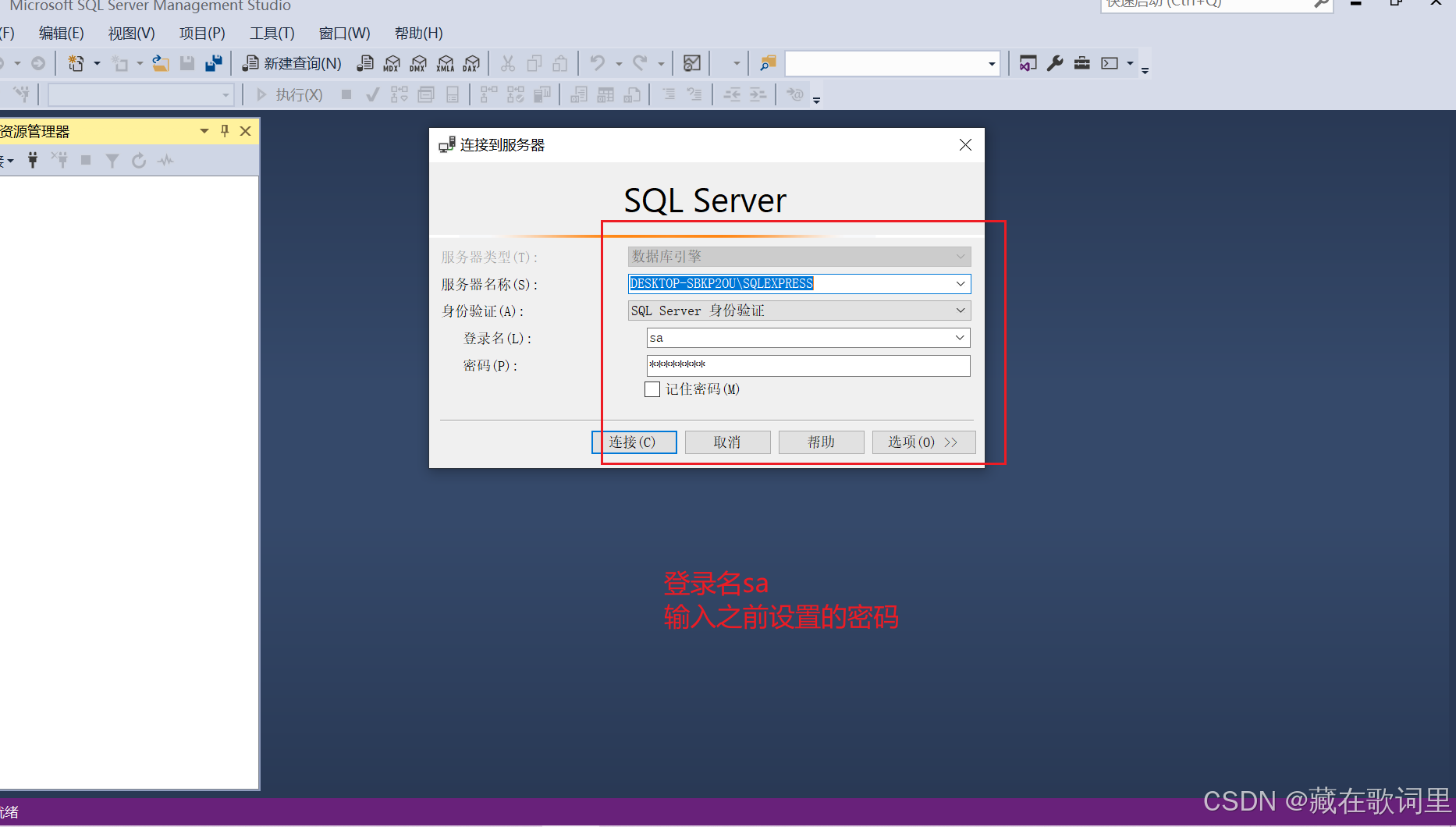Screen dimensions: 1456x827
Task: Open the View (视图) menu
Action: (131, 33)
